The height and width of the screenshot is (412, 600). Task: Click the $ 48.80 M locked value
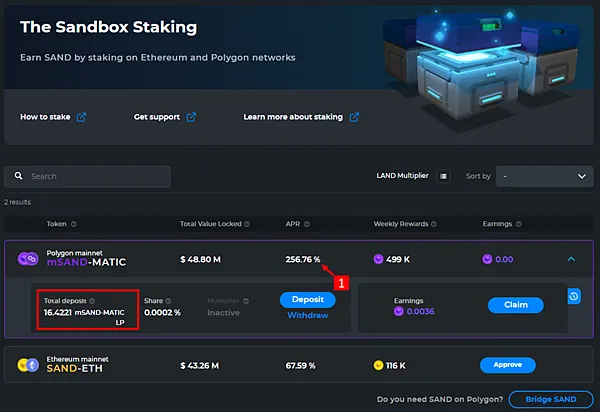point(200,259)
